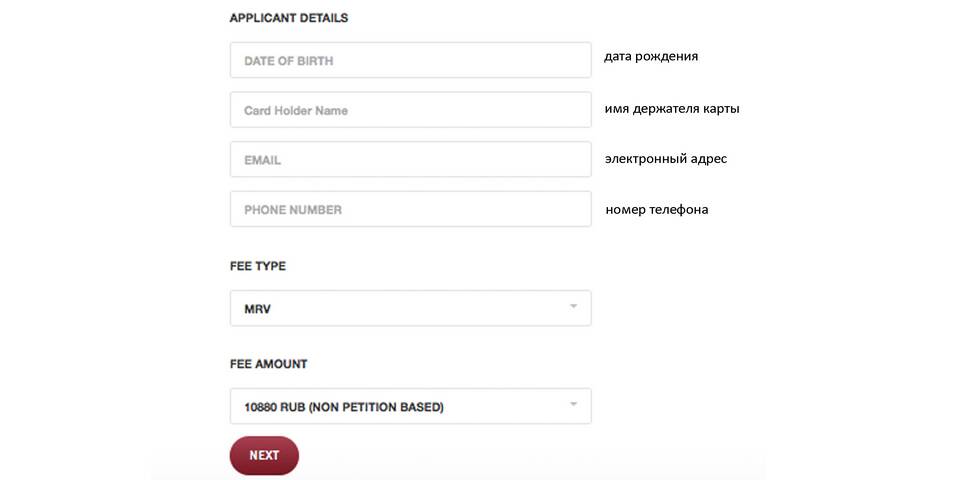Click the 'номер телефона' annotation text
This screenshot has height=480, width=960.
coord(657,209)
